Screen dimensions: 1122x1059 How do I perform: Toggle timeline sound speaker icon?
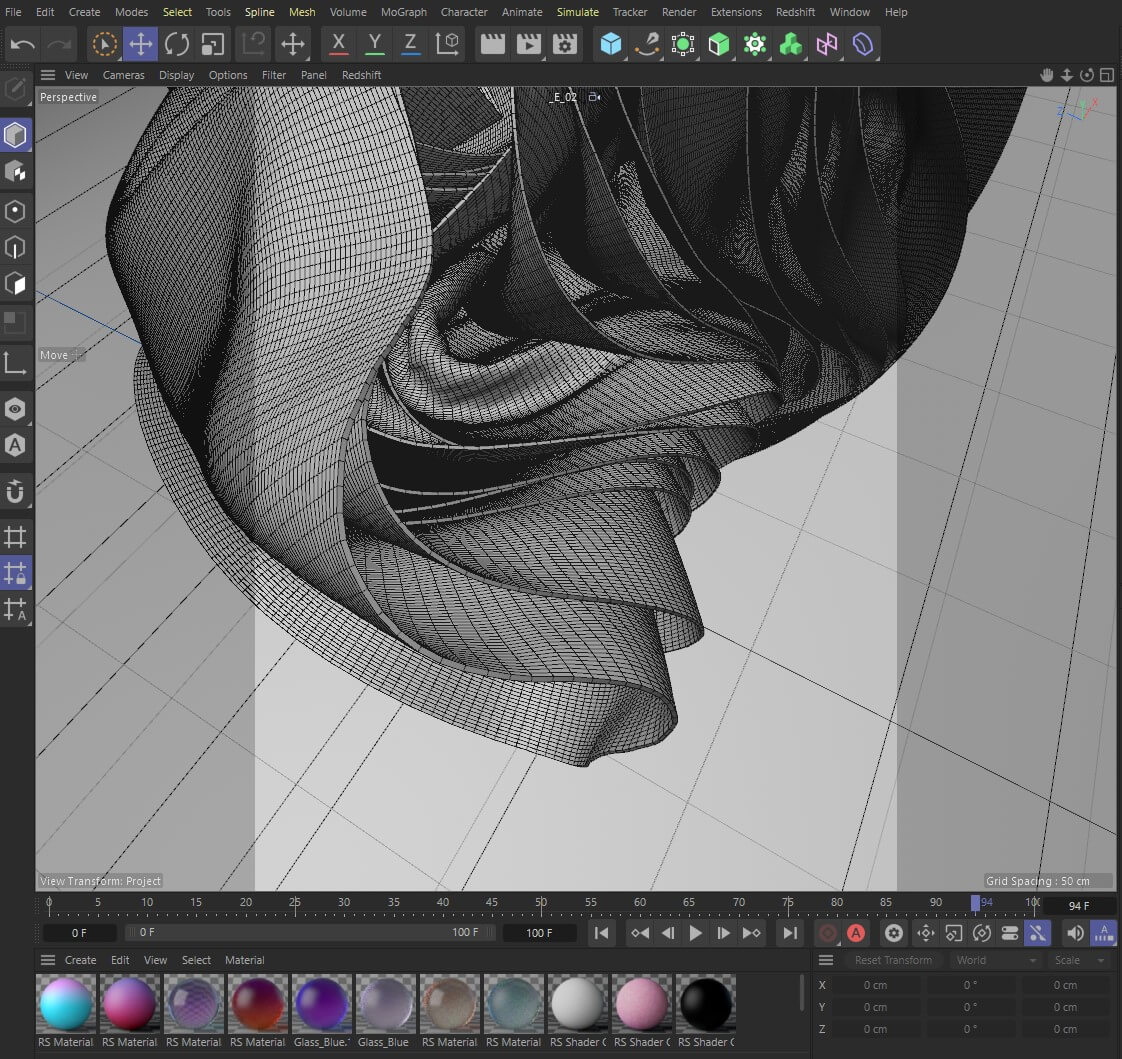pyautogui.click(x=1075, y=933)
